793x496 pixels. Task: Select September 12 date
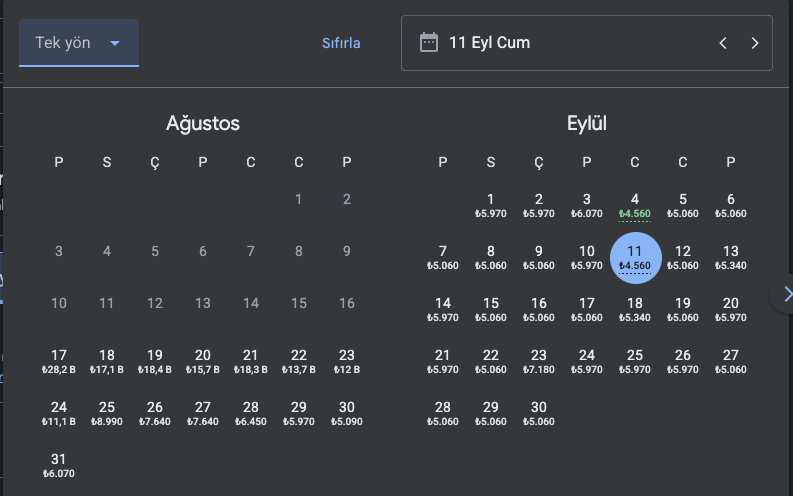pos(683,258)
